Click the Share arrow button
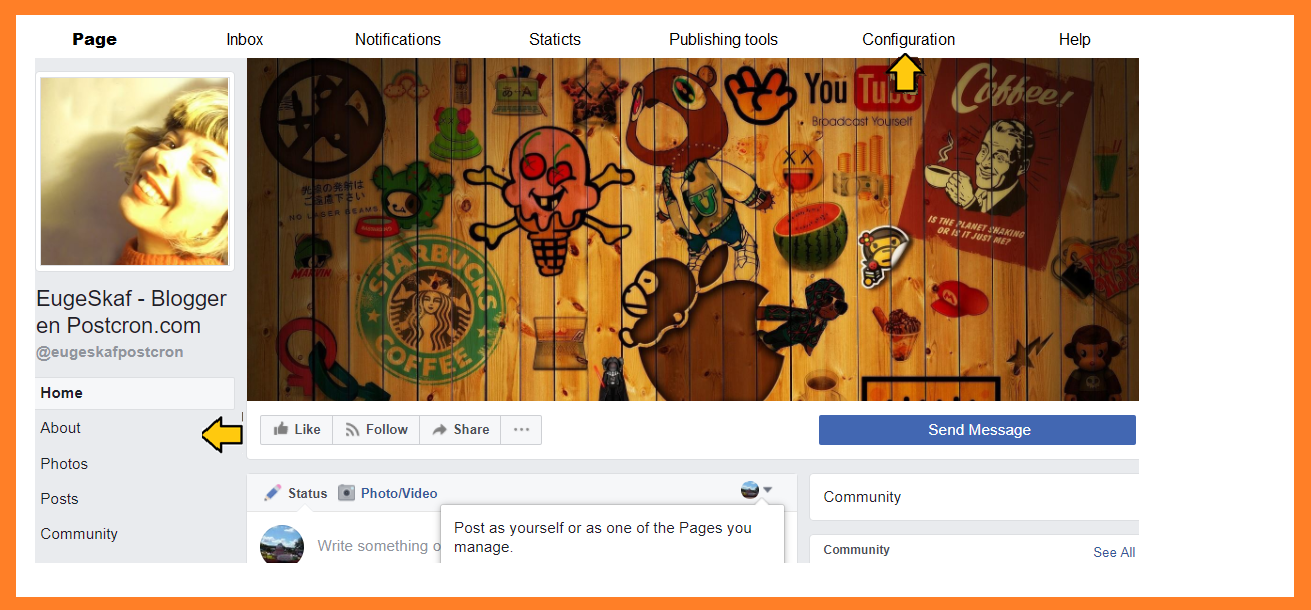This screenshot has width=1311, height=610. pos(460,430)
